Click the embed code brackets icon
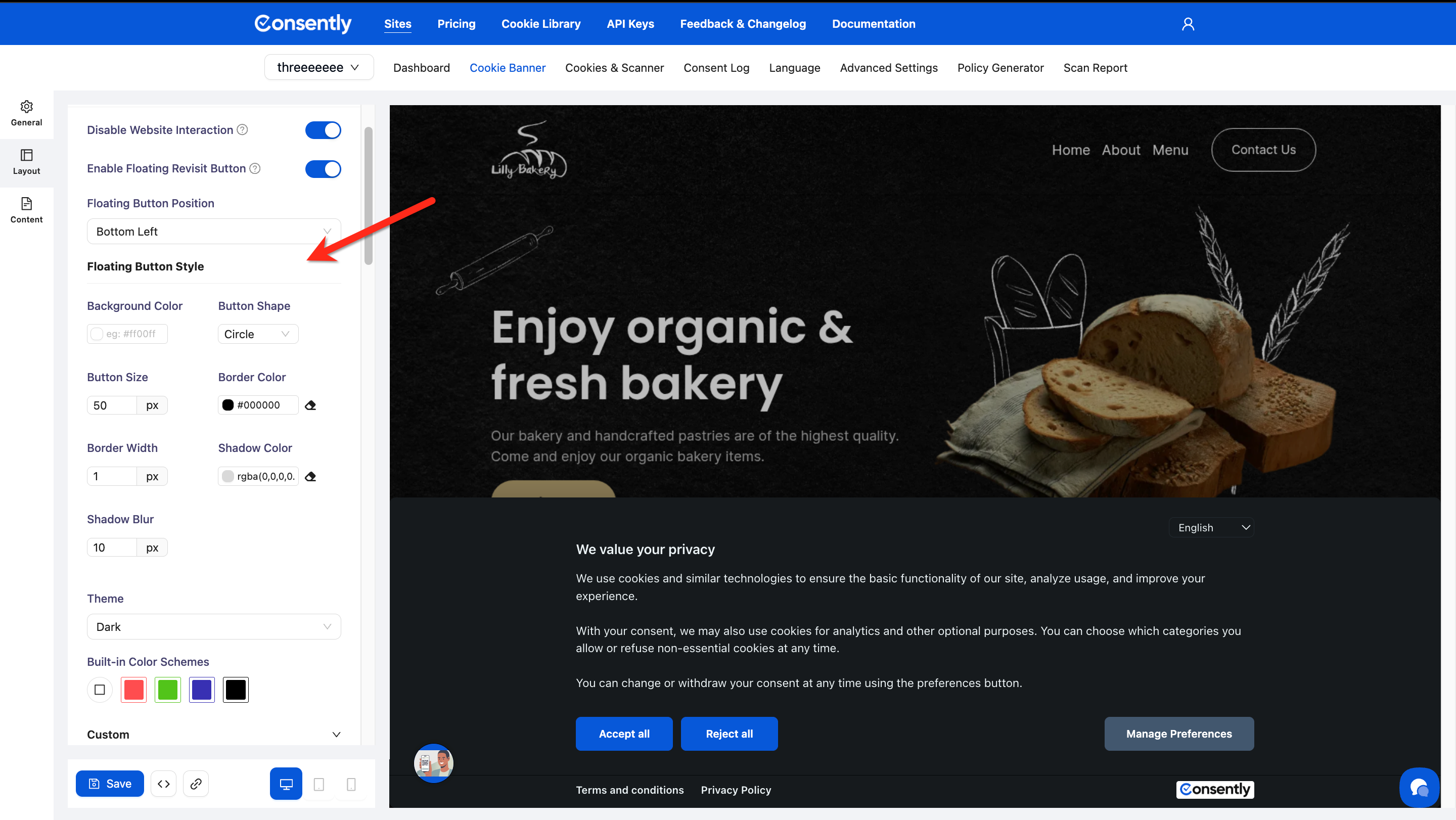1456x820 pixels. tap(163, 783)
